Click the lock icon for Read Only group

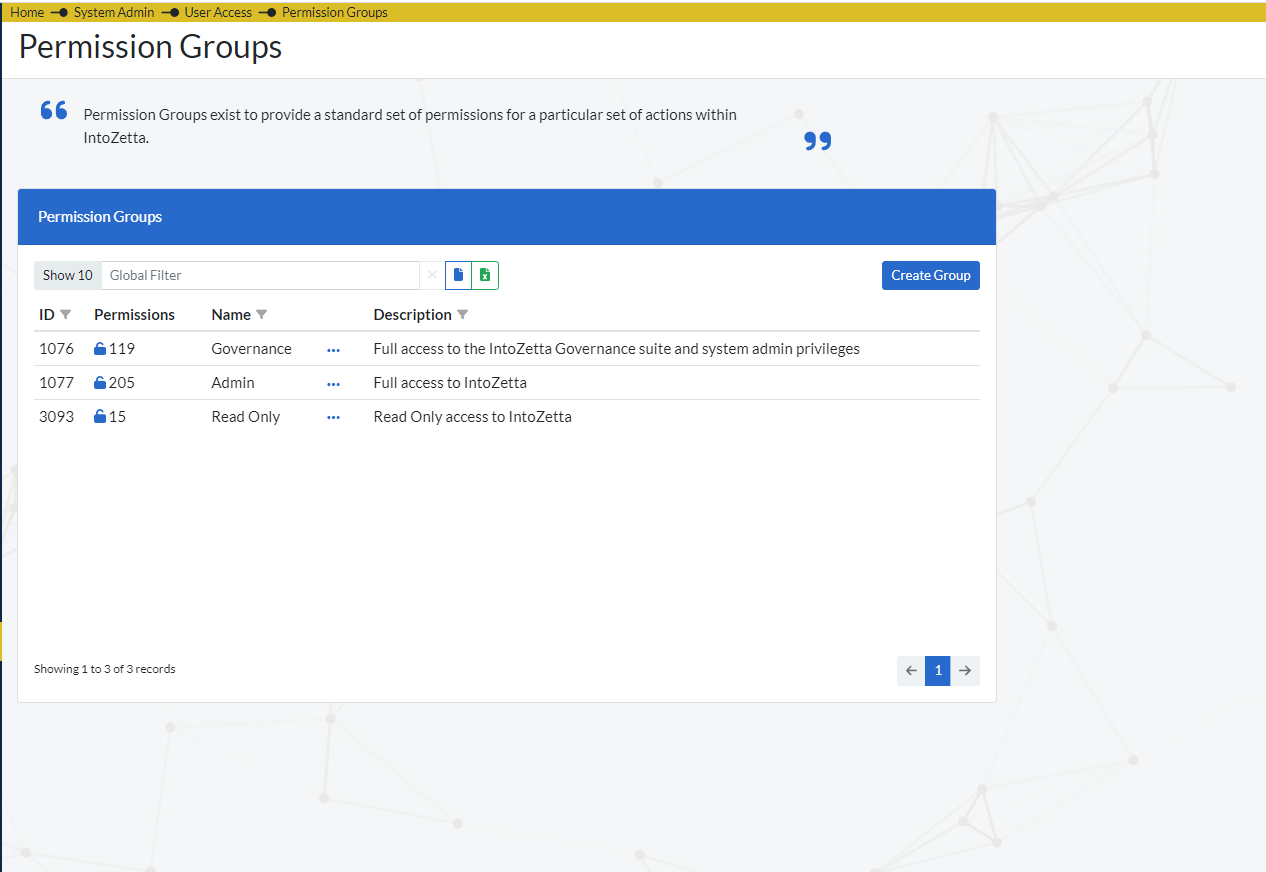pos(100,417)
